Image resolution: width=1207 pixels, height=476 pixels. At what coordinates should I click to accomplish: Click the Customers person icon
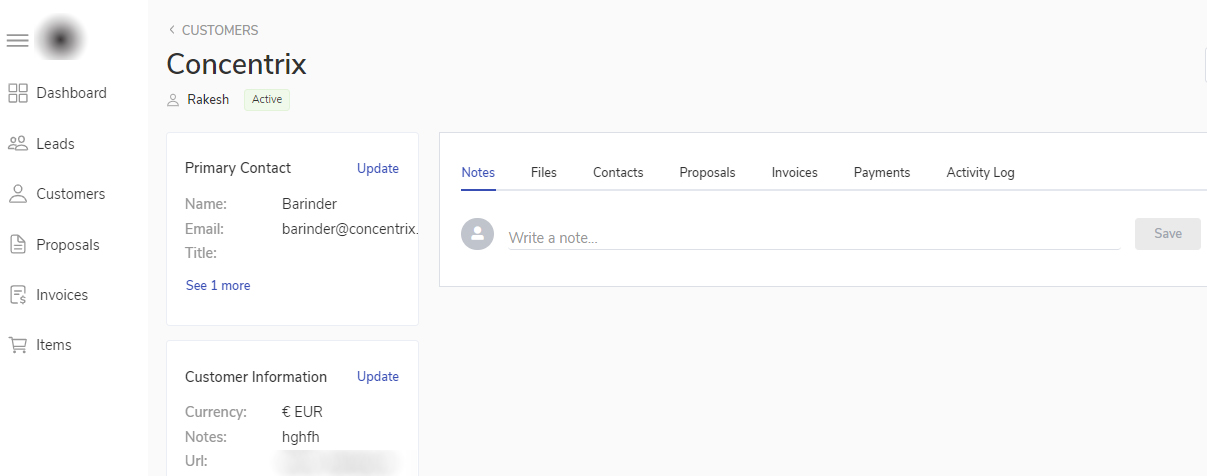coord(18,194)
